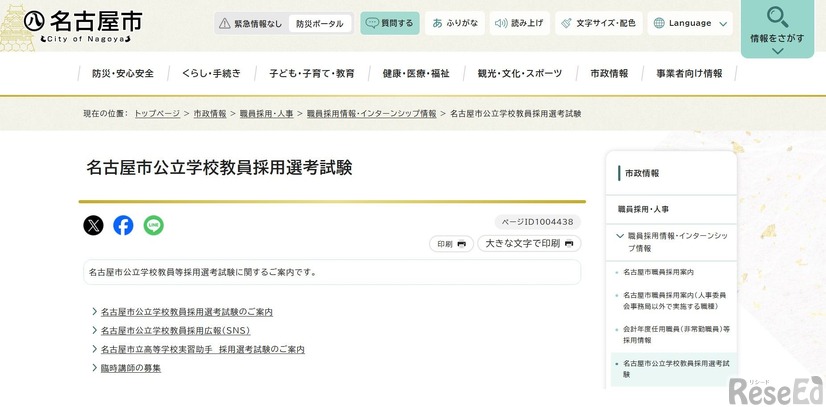Image resolution: width=826 pixels, height=407 pixels.
Task: Share page on Facebook
Action: (123, 225)
